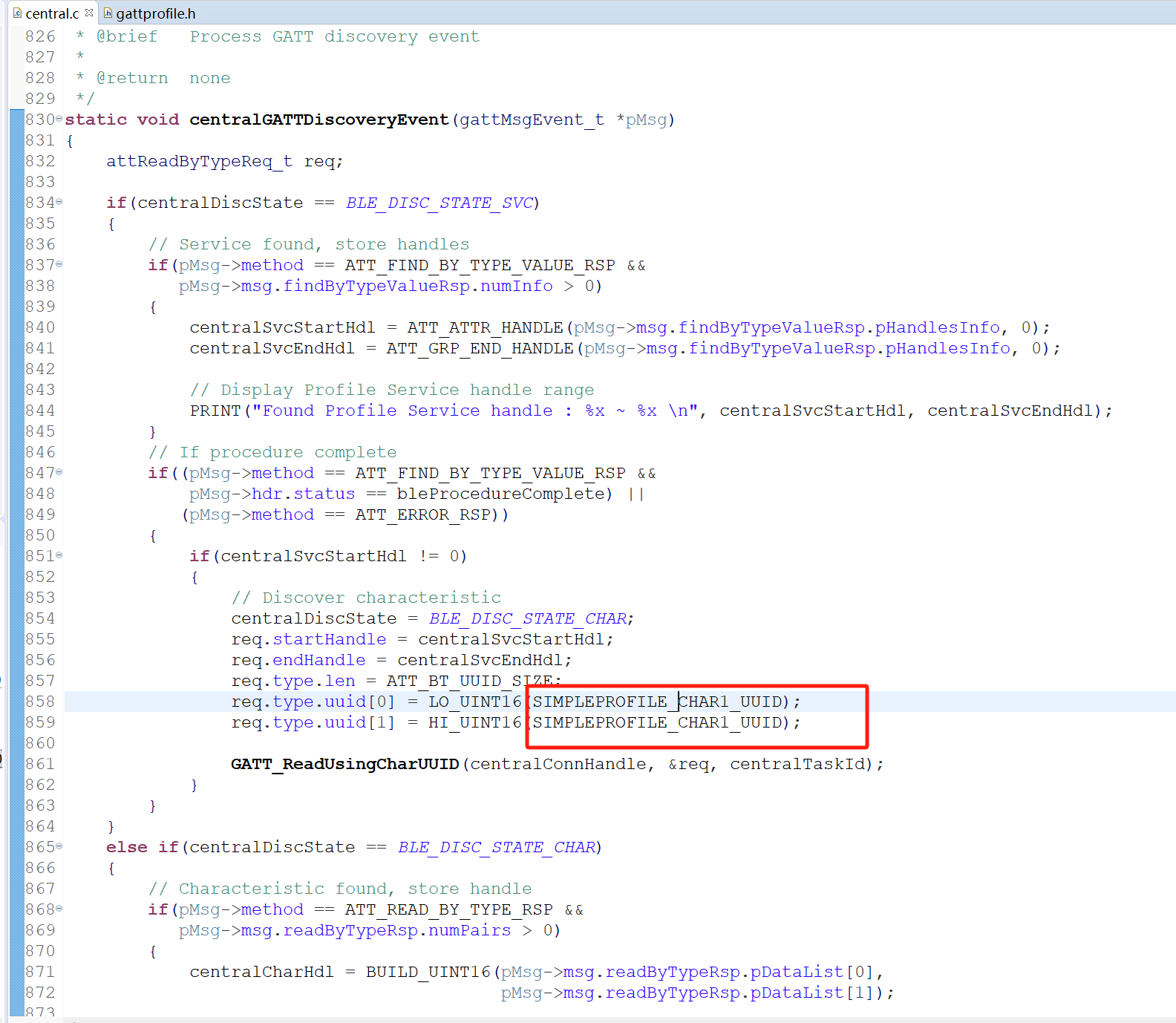Click the central.c file icon in tab
The image size is (1176, 1023).
18,13
